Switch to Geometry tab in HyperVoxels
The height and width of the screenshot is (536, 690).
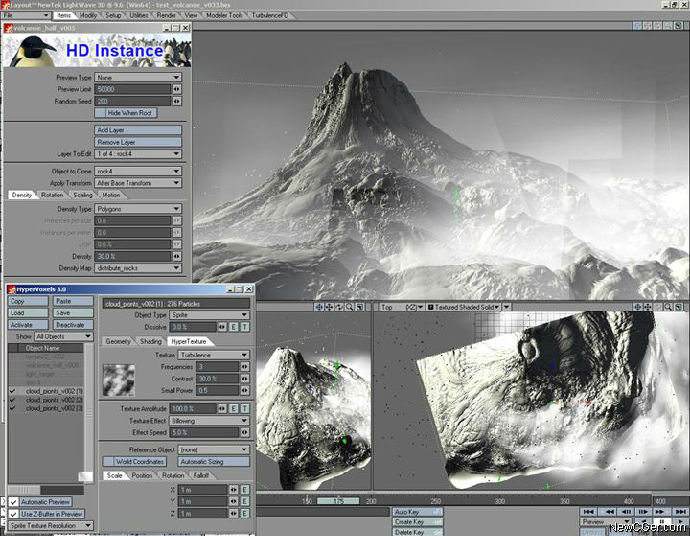(118, 341)
